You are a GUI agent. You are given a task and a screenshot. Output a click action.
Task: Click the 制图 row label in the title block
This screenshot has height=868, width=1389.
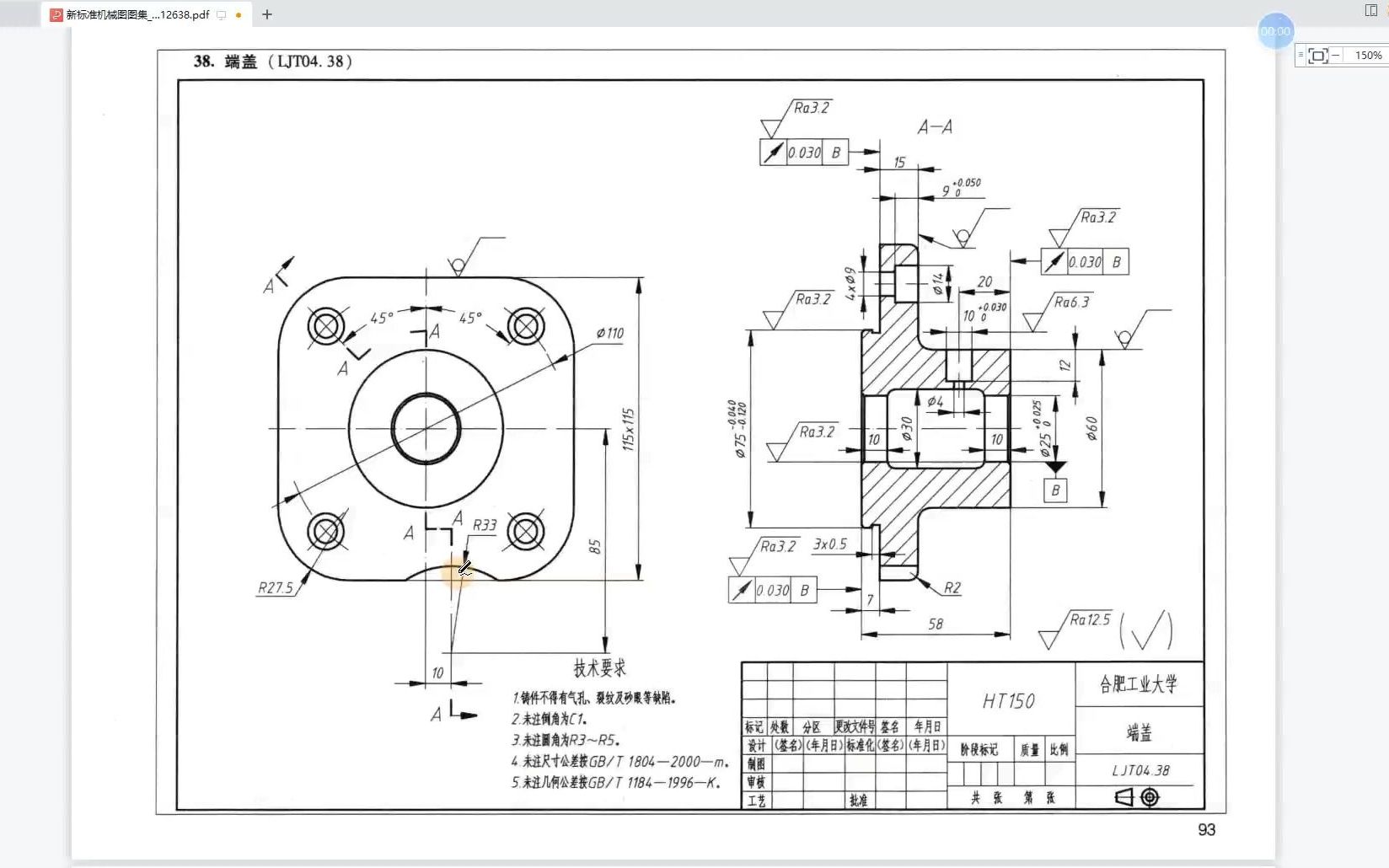pos(756,764)
